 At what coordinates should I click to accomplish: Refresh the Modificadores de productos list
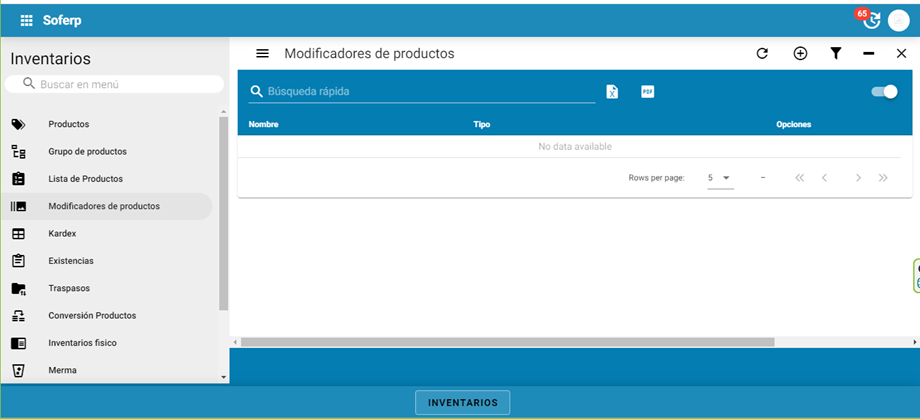click(x=762, y=53)
